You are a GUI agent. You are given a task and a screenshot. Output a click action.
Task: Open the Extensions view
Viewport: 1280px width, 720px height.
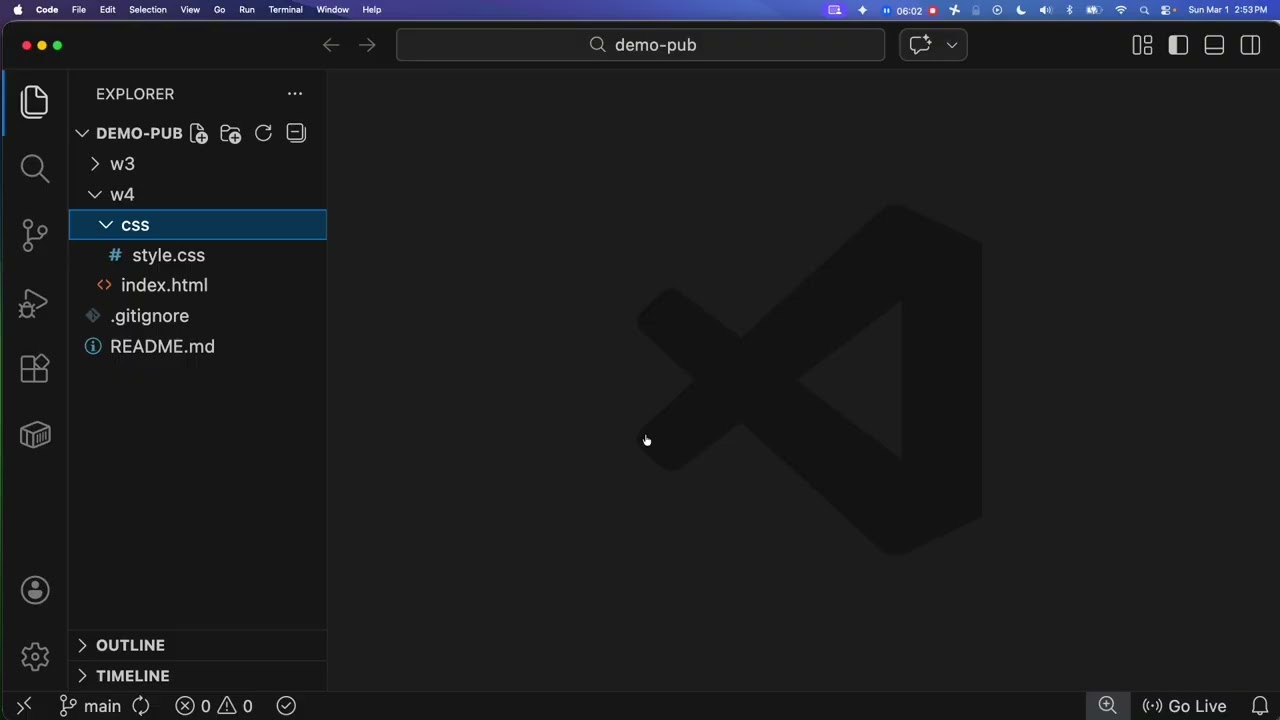(x=35, y=369)
